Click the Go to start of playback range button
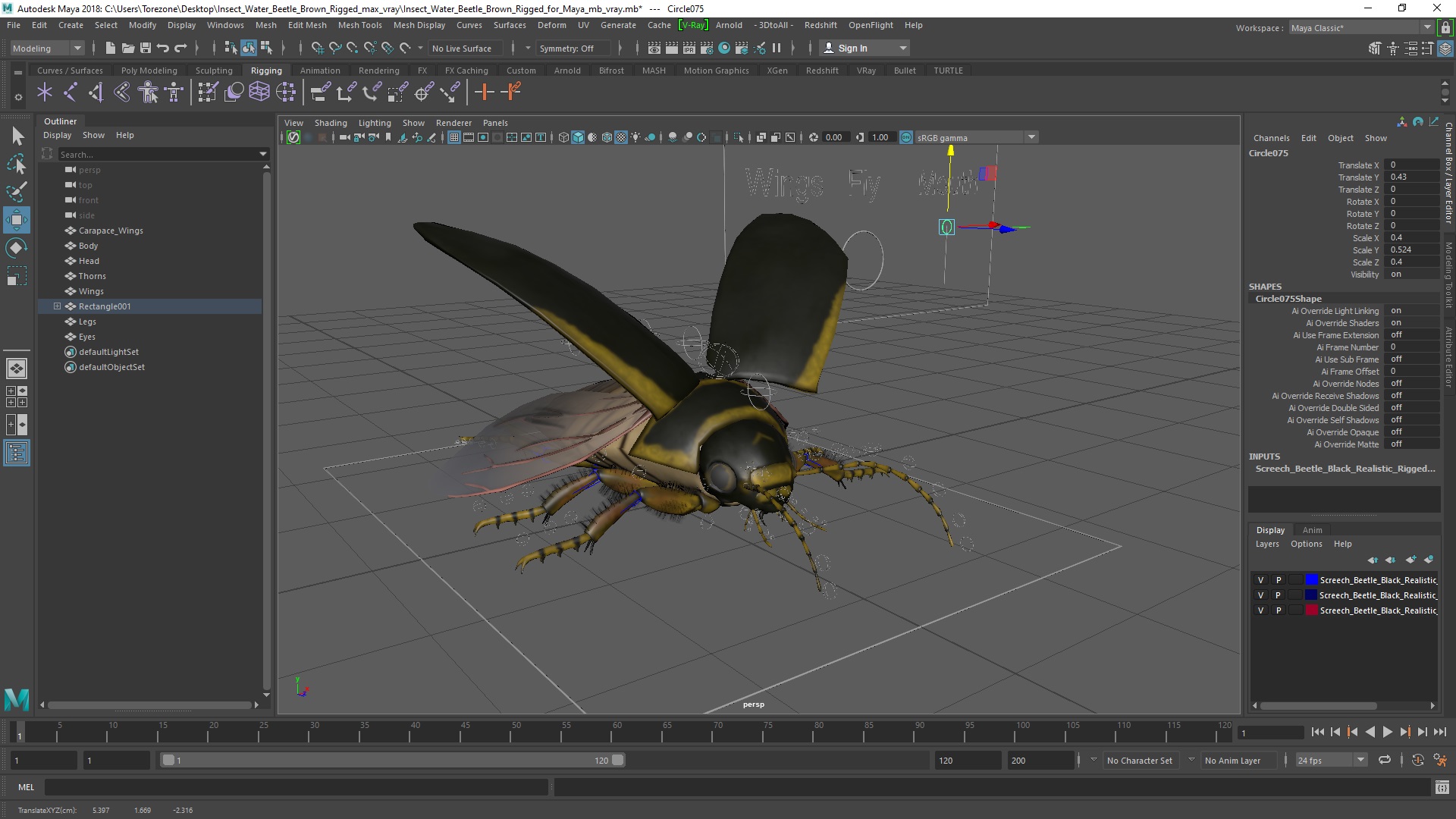The width and height of the screenshot is (1456, 819). click(x=1317, y=732)
